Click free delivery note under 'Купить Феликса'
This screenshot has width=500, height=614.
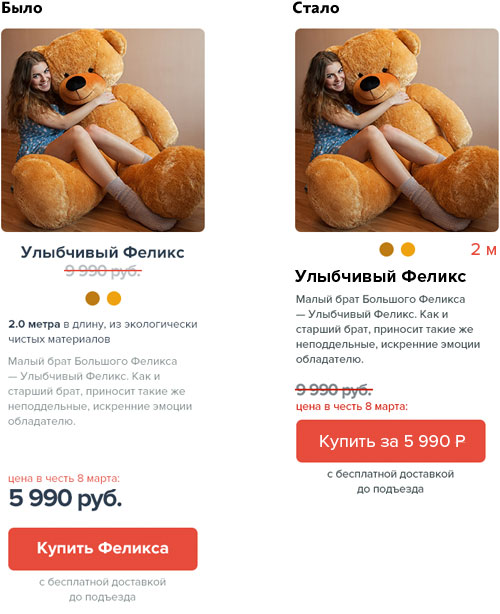[103, 589]
